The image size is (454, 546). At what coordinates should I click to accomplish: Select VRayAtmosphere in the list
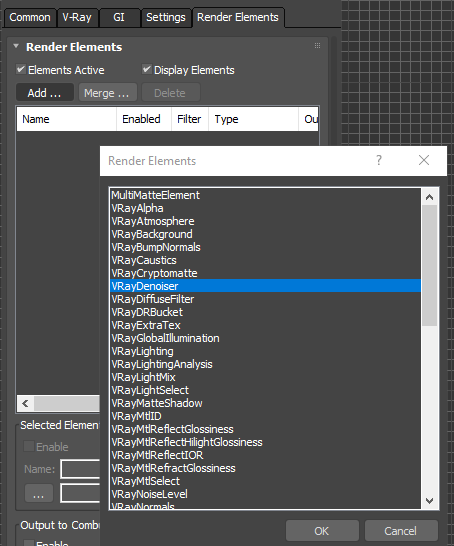[x=265, y=221]
